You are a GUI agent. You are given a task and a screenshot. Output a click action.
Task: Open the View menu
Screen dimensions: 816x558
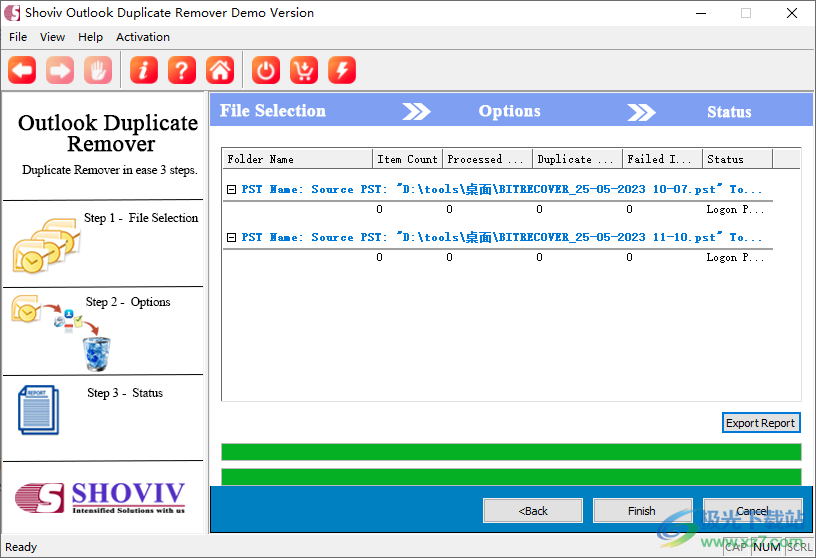click(53, 37)
